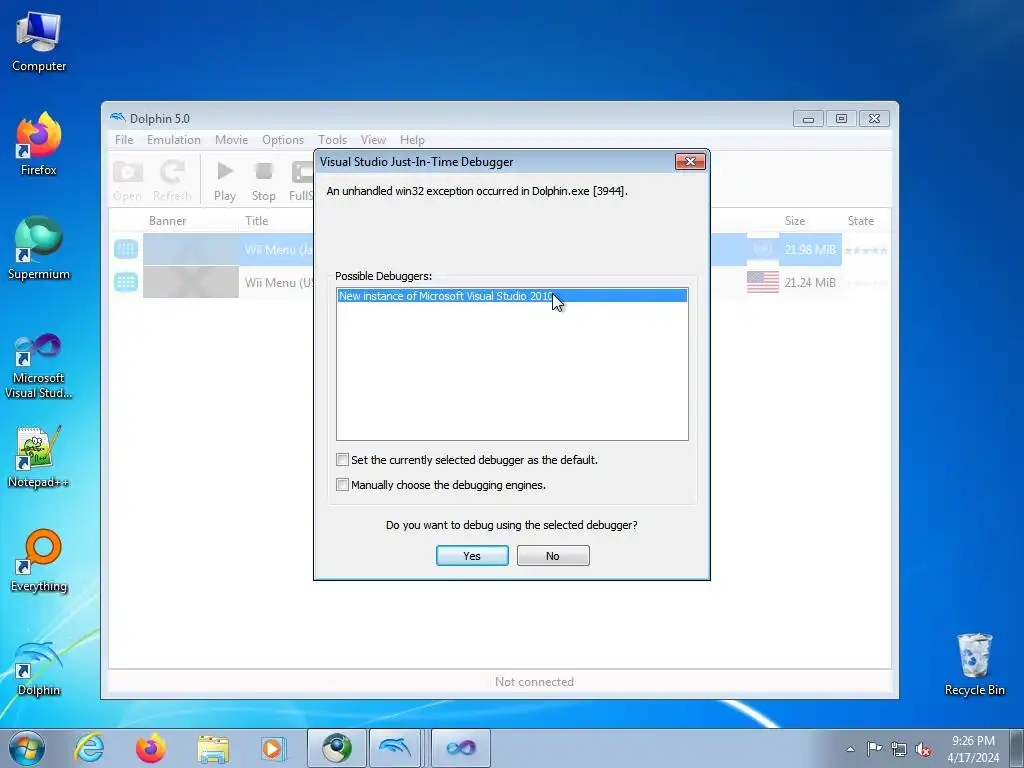This screenshot has height=768, width=1024.
Task: Click the Open toolbar icon in Dolphin
Action: point(127,180)
